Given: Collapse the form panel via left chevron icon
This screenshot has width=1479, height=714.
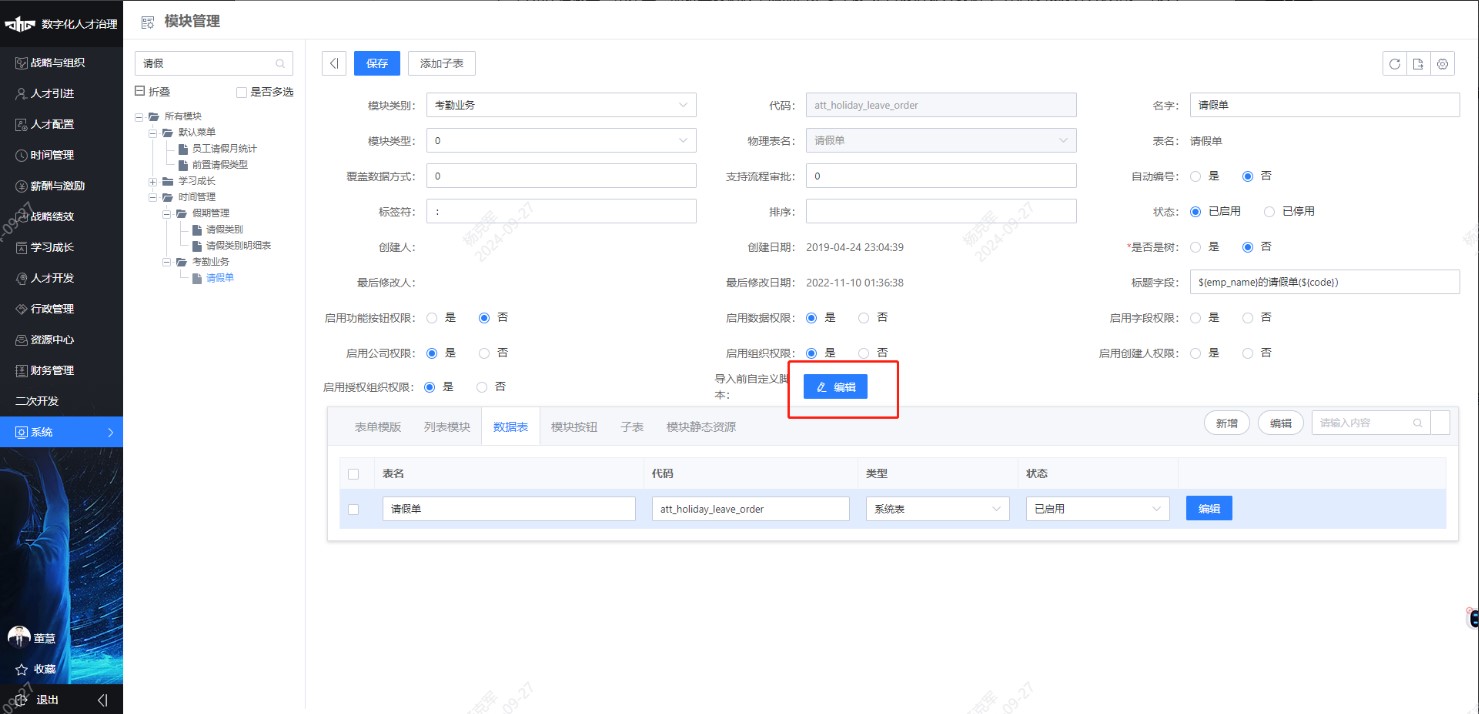Looking at the screenshot, I should [x=333, y=62].
